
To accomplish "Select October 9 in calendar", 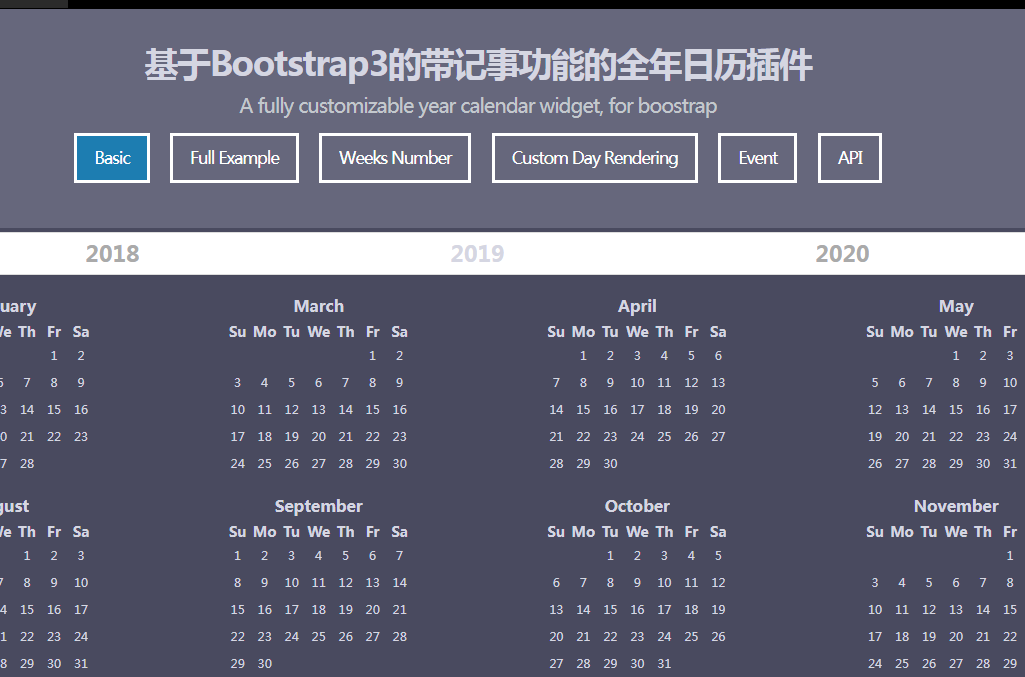I will 637,582.
